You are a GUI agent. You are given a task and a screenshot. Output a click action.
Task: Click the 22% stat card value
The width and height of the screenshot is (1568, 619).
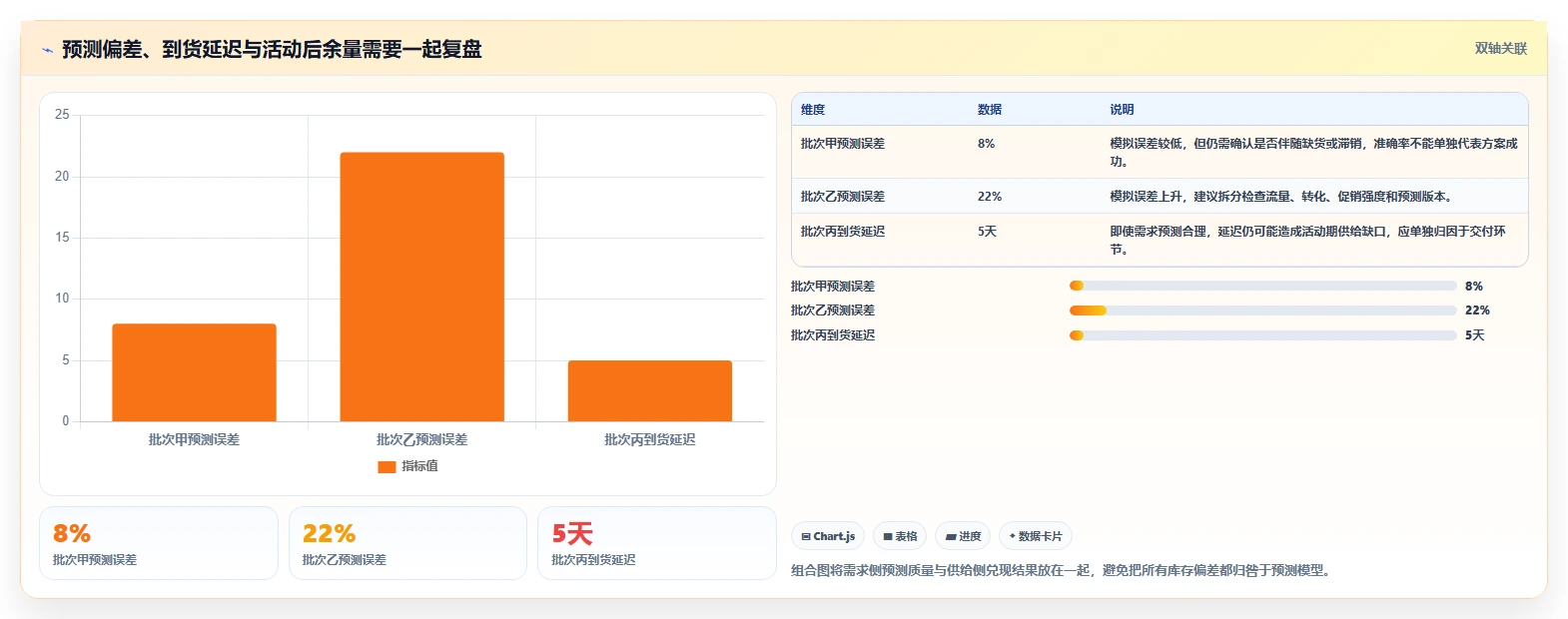click(330, 533)
